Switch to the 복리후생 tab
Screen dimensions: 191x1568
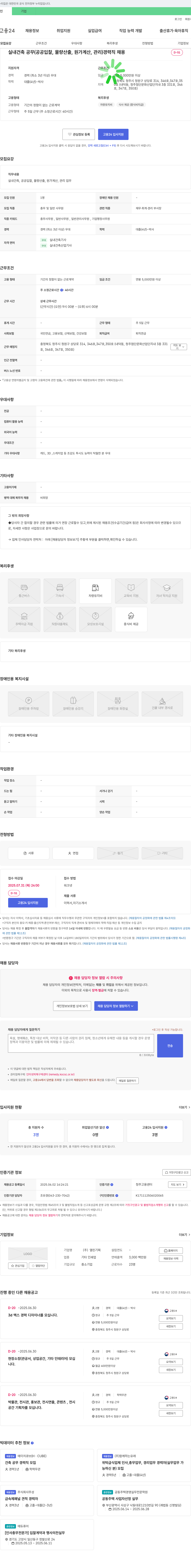(112, 43)
